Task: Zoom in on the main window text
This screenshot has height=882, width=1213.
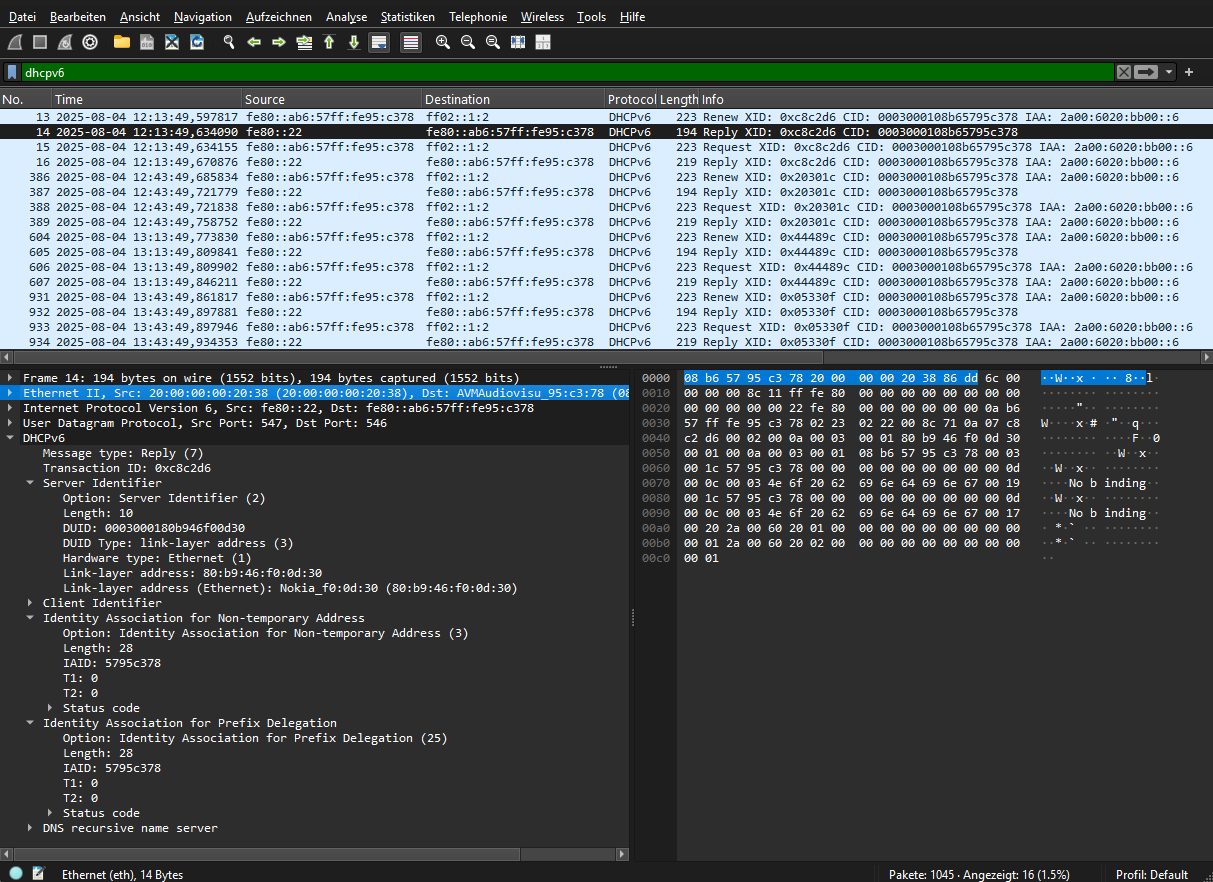Action: (443, 42)
